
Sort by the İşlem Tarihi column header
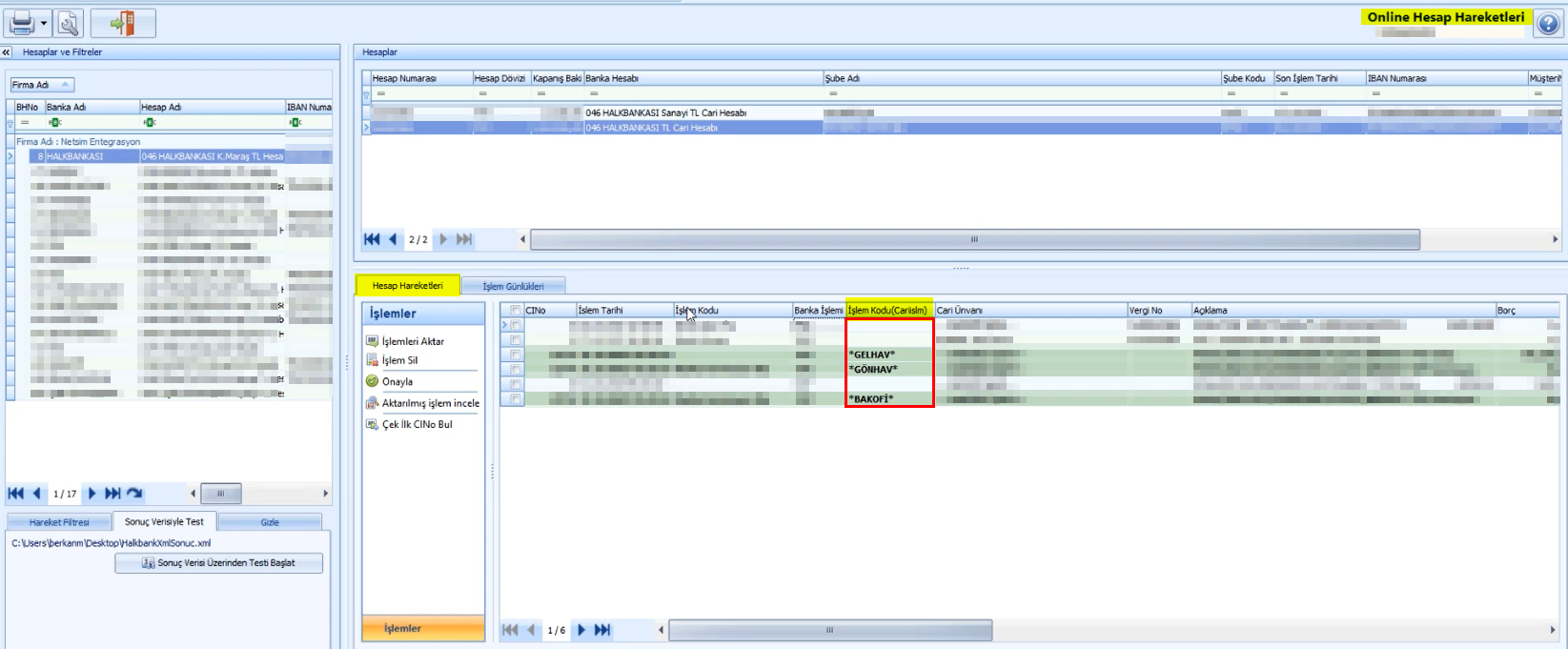point(623,310)
